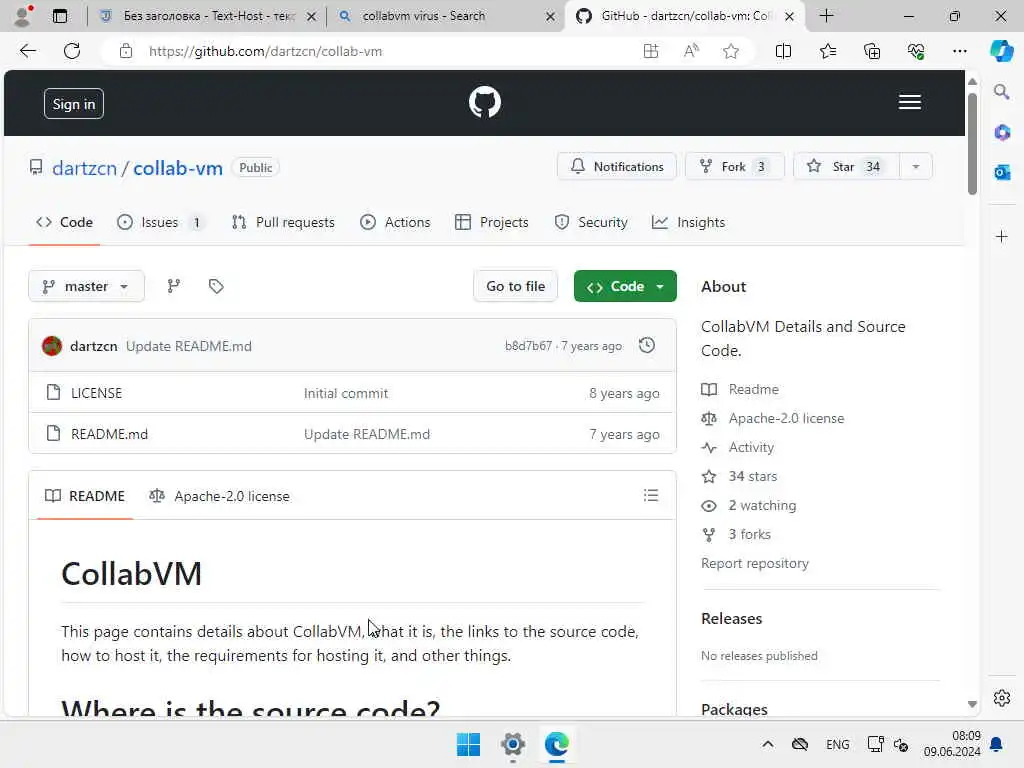Open the collab-vm repository link
This screenshot has width=1024, height=768.
coord(178,168)
